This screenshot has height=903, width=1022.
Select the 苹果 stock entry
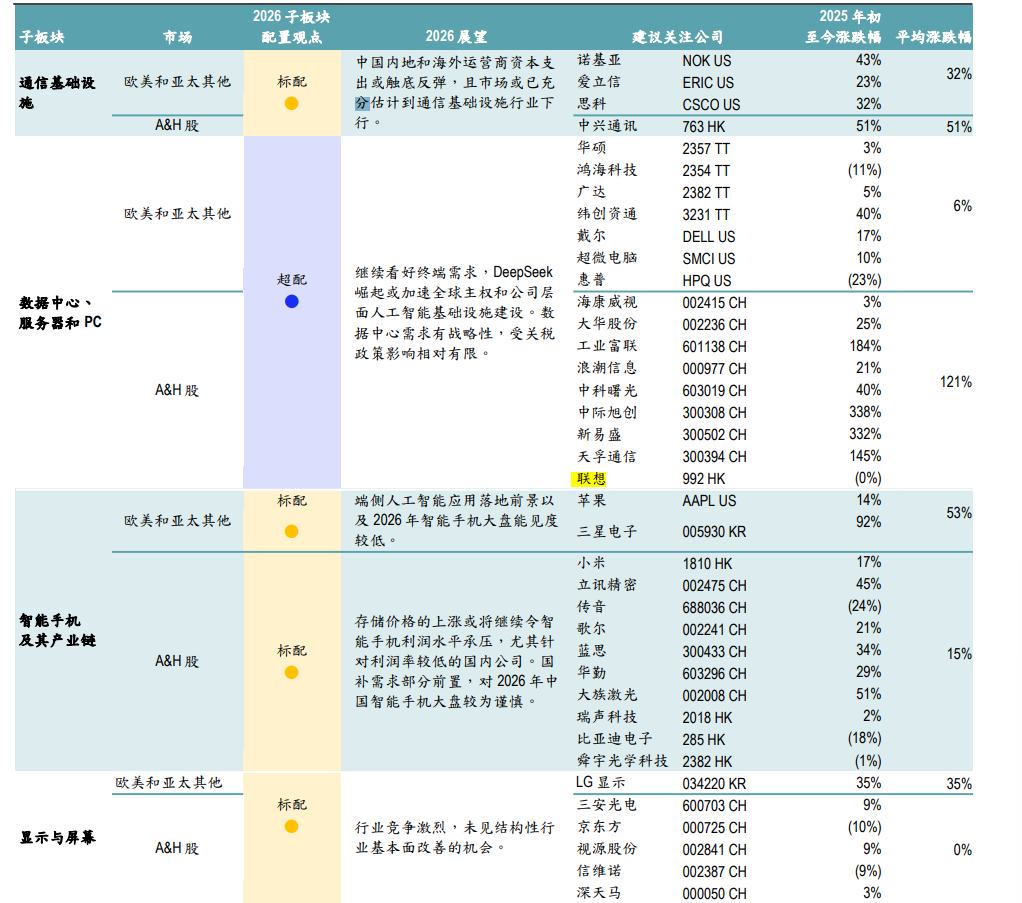[x=590, y=501]
